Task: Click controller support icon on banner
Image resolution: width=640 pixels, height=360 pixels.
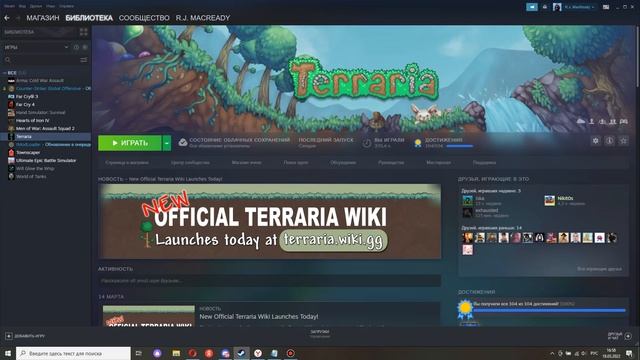Action: tap(624, 121)
